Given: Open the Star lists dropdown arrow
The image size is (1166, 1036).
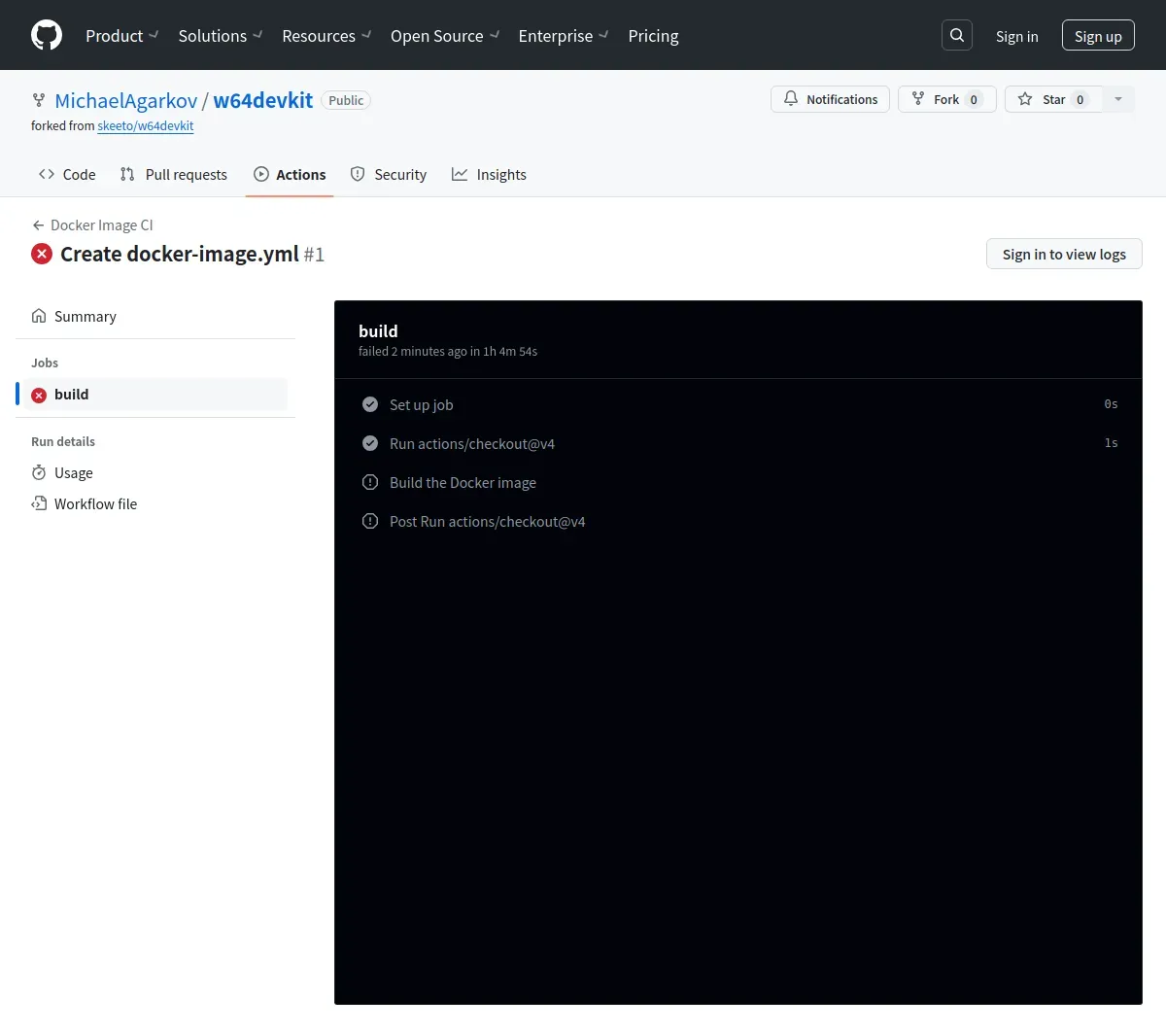Looking at the screenshot, I should pos(1118,99).
